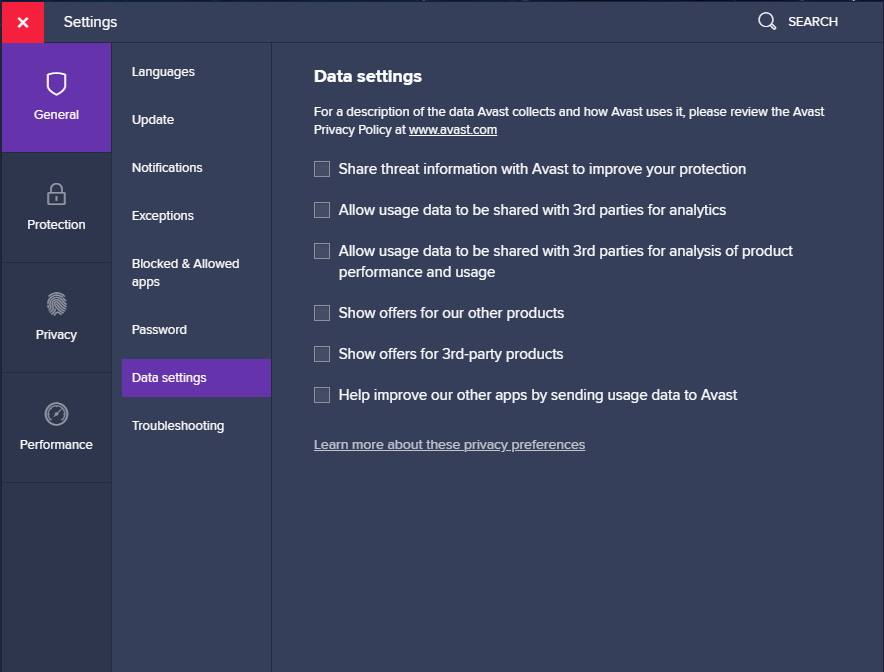Screen dimensions: 884x672
Task: Click the General shield icon
Action: click(x=56, y=84)
